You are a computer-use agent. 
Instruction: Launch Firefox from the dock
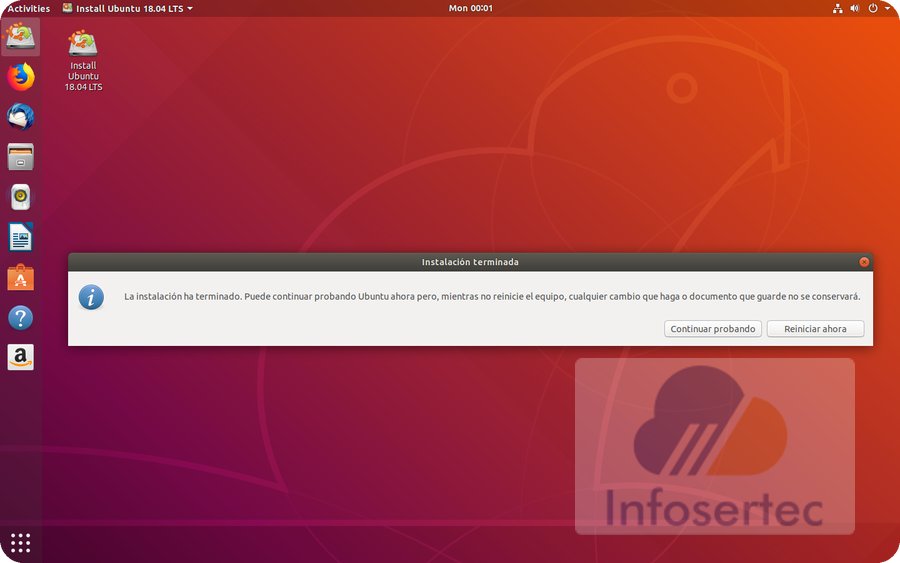click(x=20, y=77)
